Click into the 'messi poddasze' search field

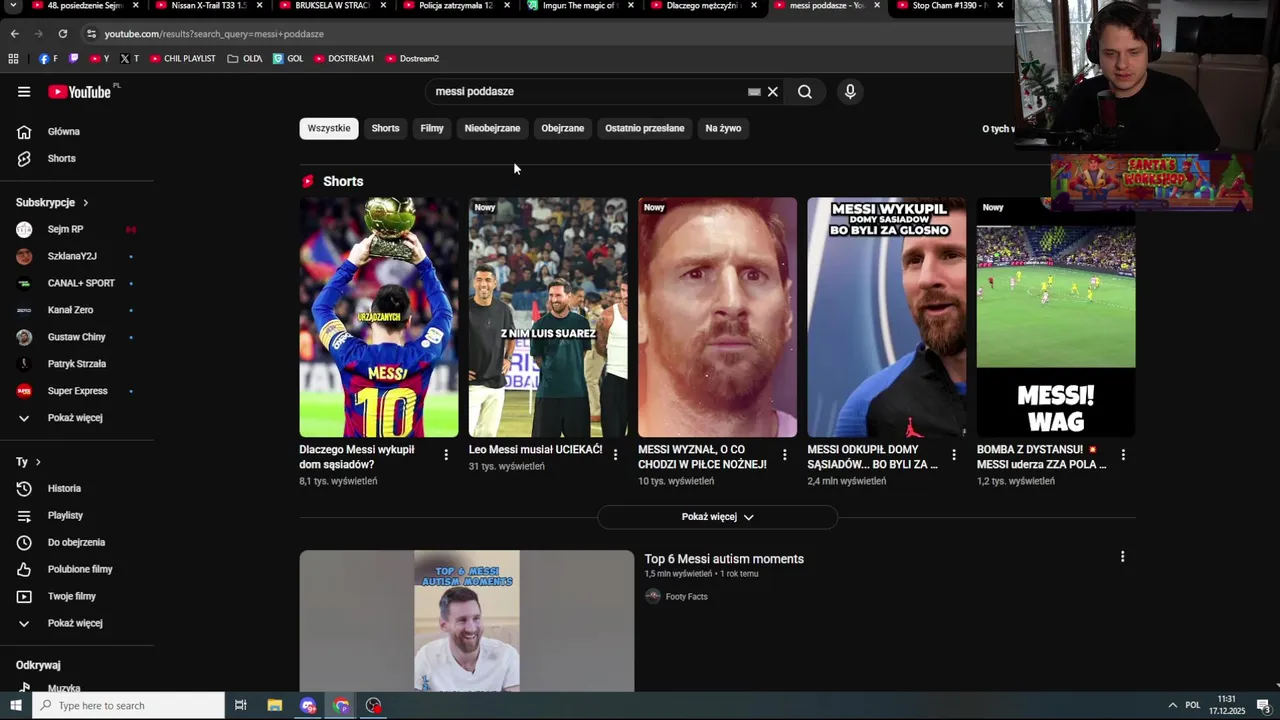click(x=588, y=92)
